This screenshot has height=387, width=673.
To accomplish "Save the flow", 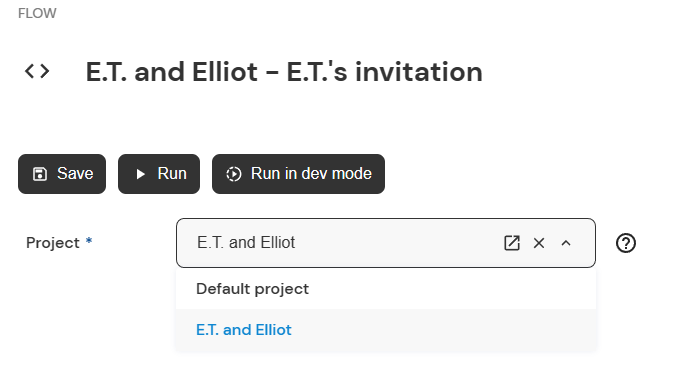I will (x=62, y=174).
